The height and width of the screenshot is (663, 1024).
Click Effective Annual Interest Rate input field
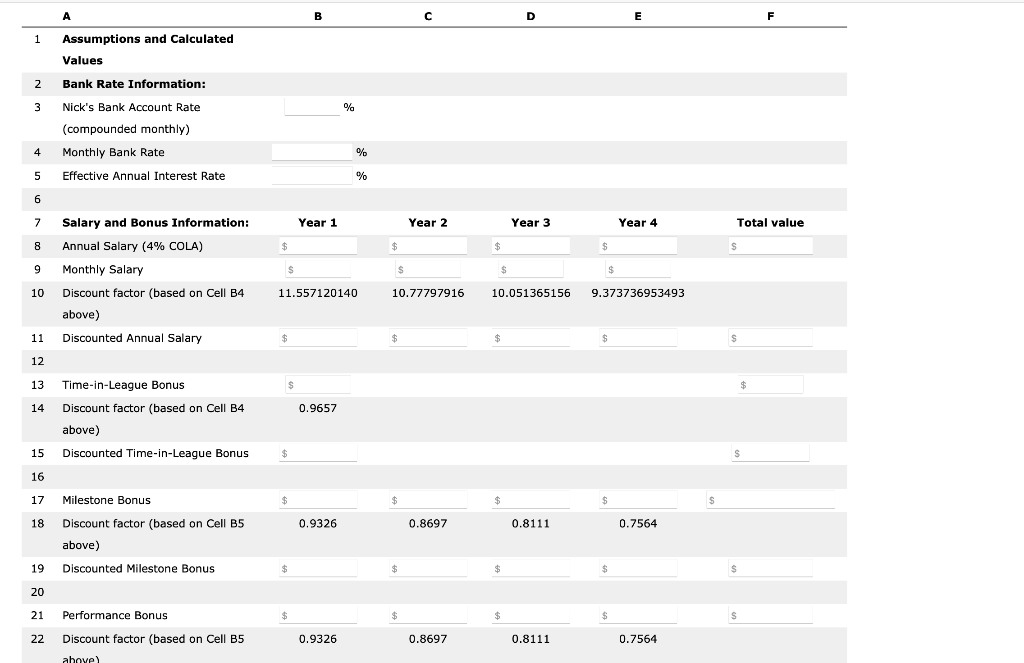point(312,176)
